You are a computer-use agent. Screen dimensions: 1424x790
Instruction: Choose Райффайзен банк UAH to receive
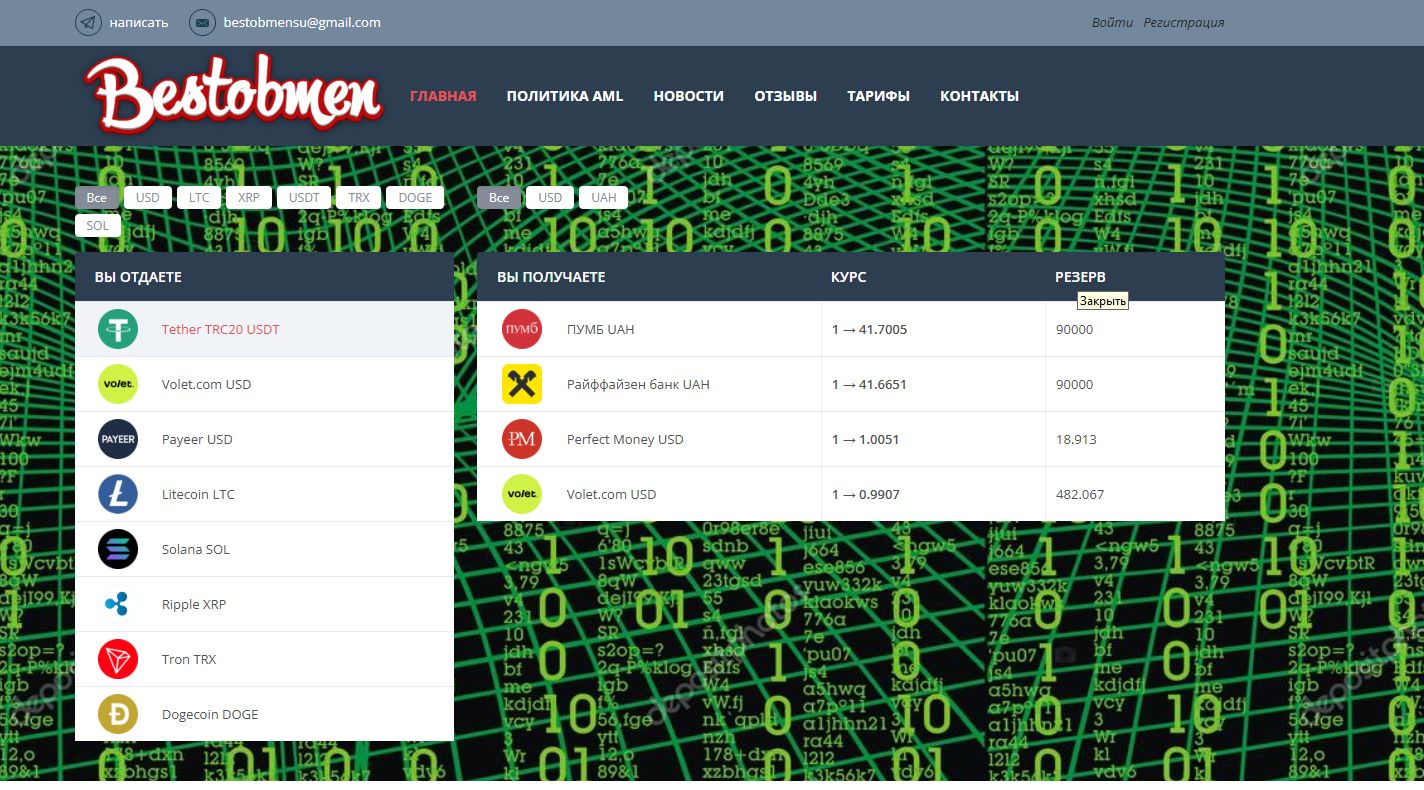pyautogui.click(x=851, y=384)
